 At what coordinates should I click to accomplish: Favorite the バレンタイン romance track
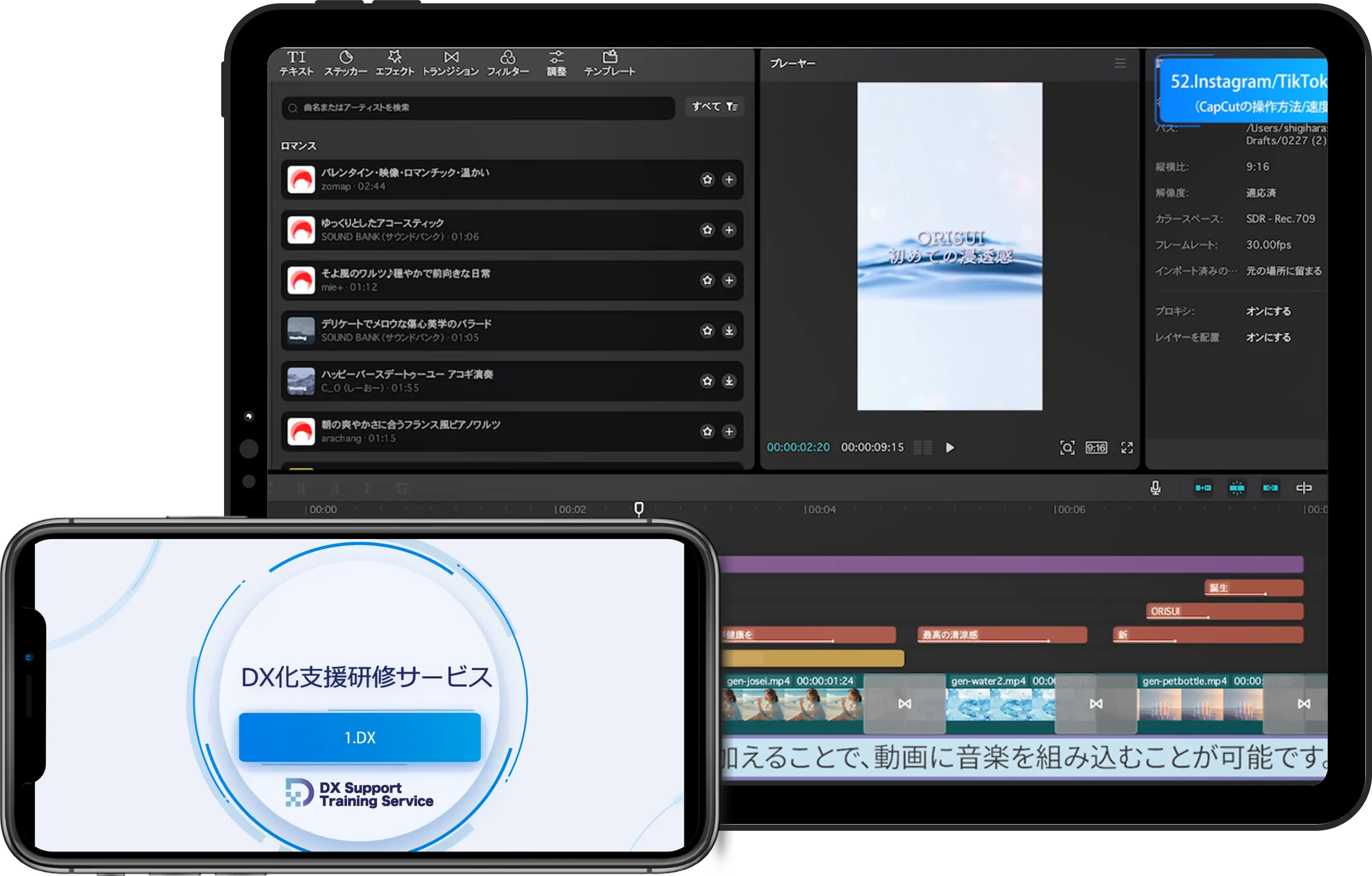(x=707, y=180)
